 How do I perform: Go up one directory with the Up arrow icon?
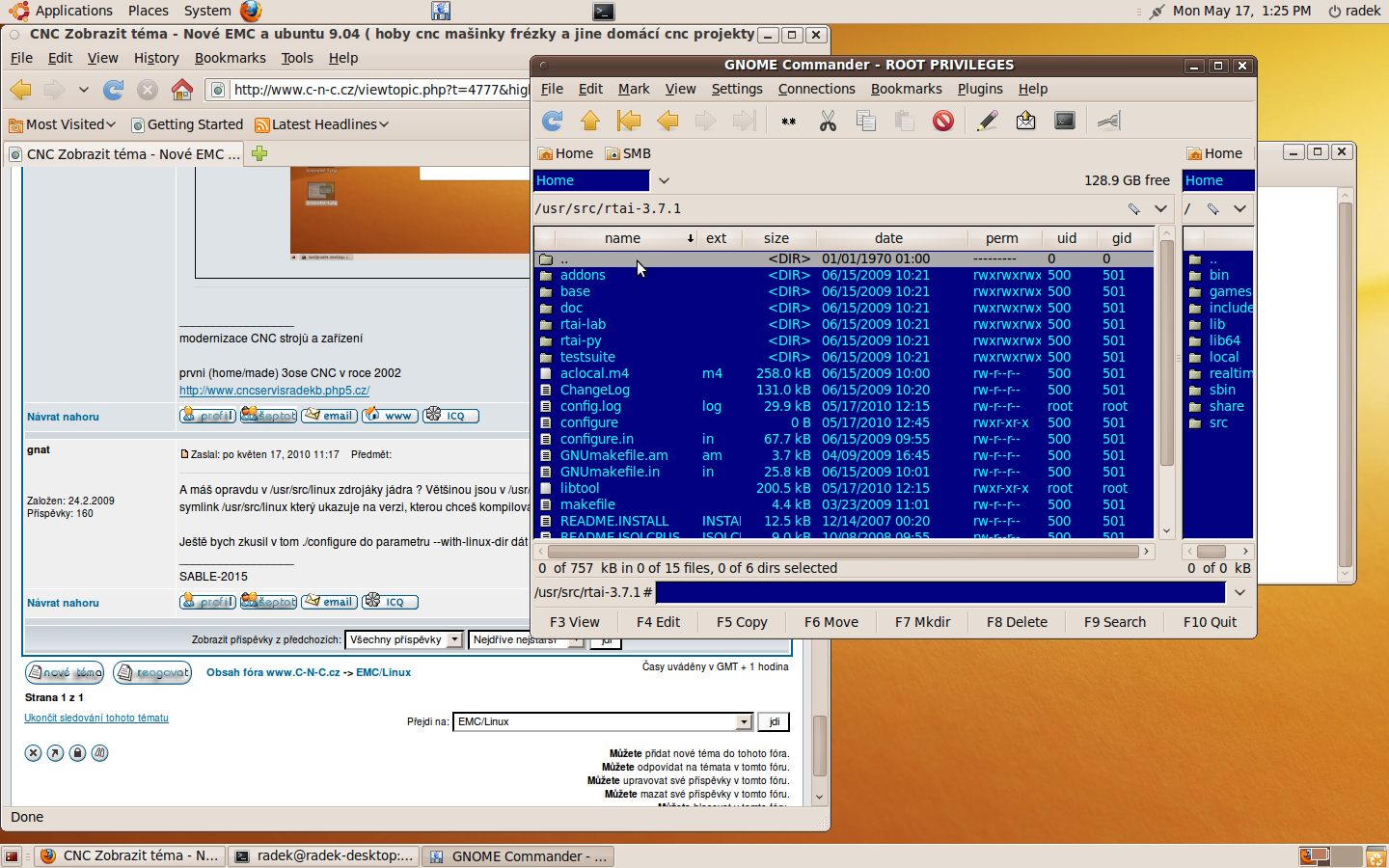[590, 121]
